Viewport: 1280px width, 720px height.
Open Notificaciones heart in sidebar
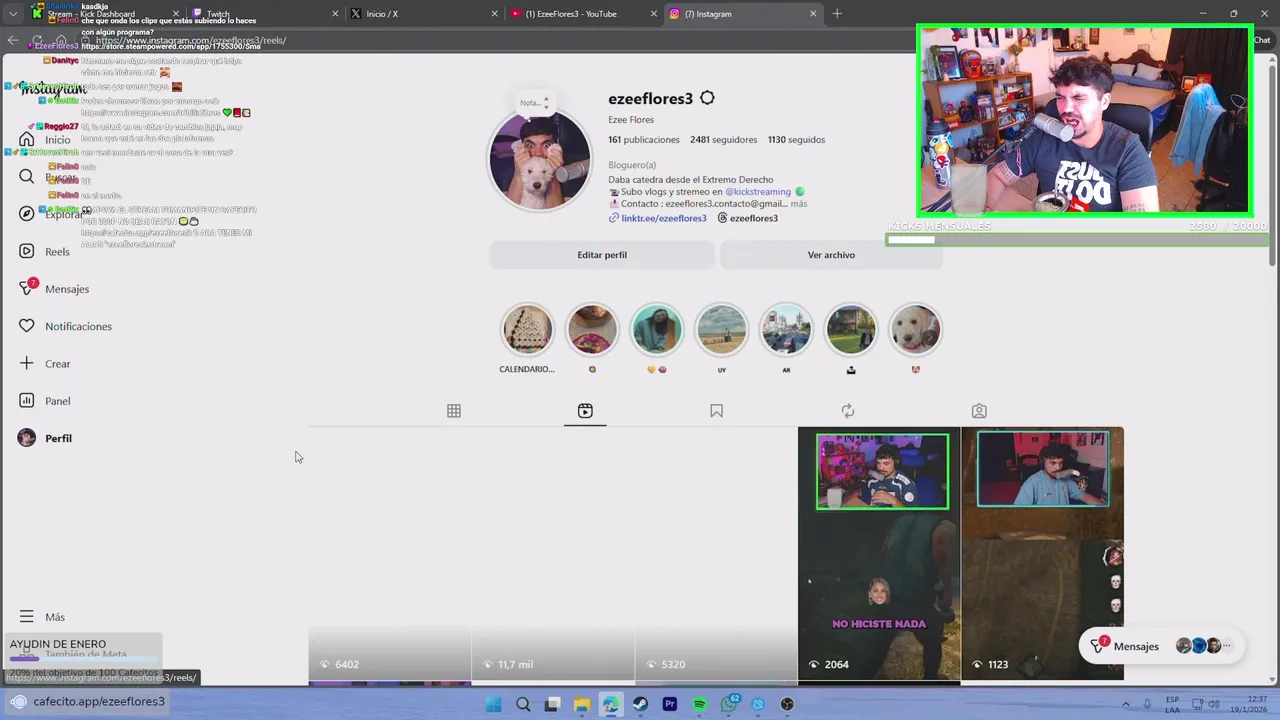point(65,326)
